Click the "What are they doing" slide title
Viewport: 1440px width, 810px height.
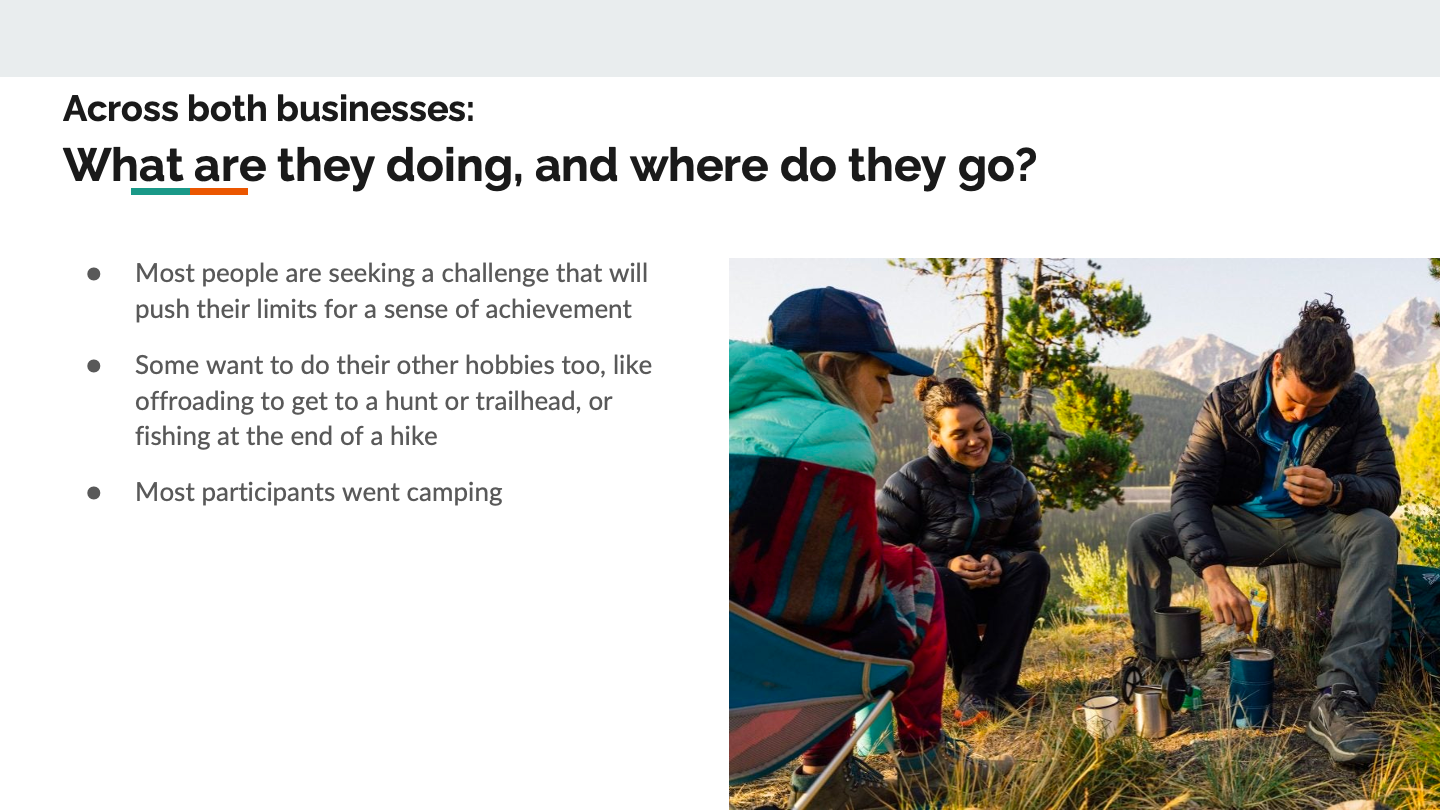(549, 165)
